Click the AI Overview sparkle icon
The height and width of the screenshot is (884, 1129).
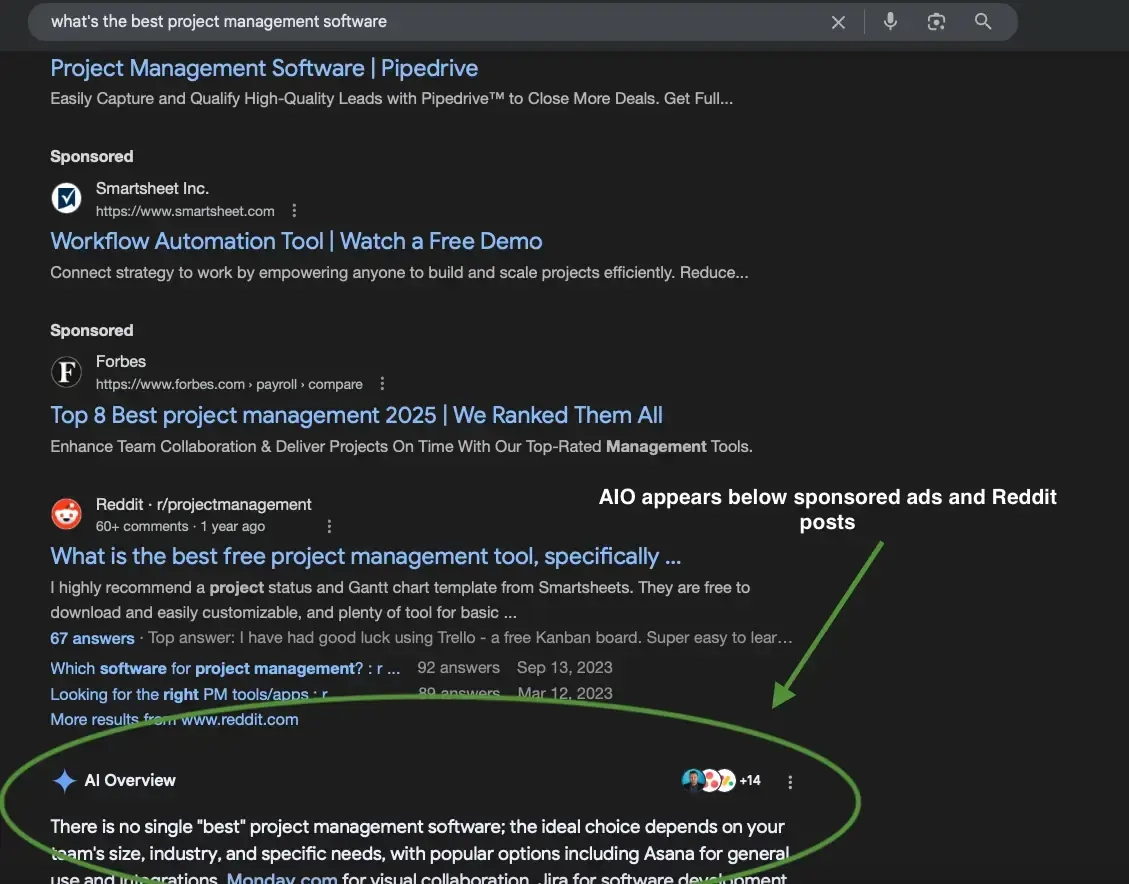point(64,780)
